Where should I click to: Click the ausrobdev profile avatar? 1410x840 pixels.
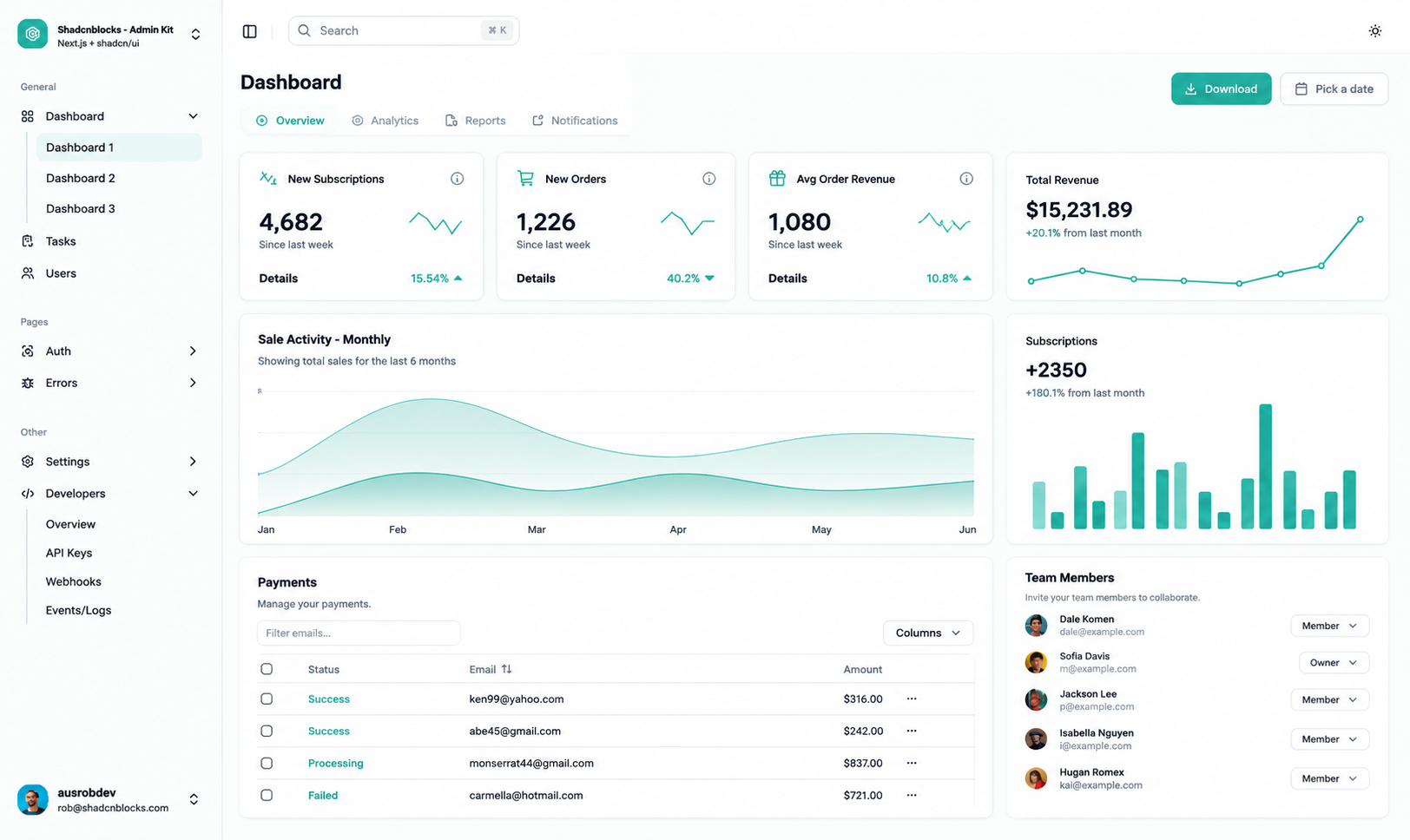click(x=33, y=800)
